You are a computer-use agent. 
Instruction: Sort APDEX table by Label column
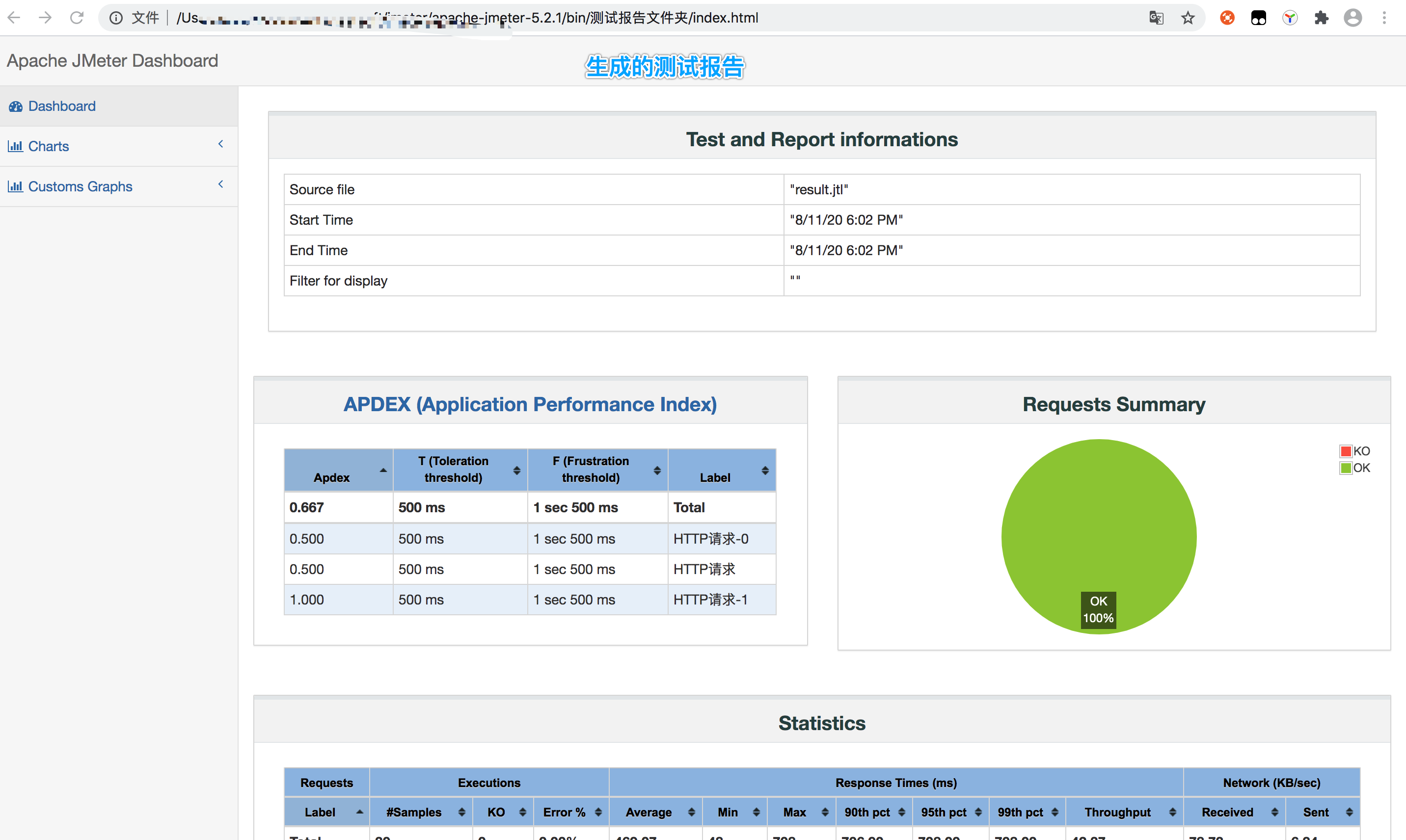point(722,470)
